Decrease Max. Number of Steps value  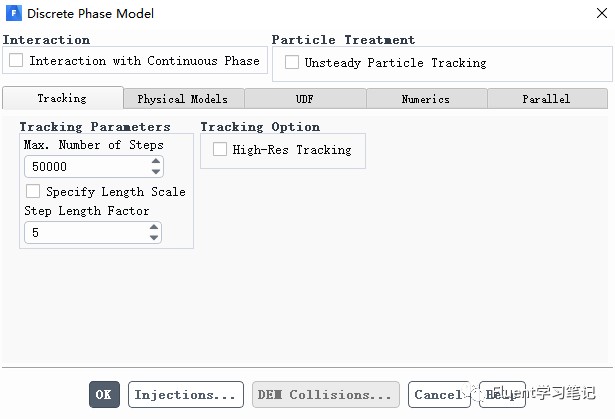[154, 172]
